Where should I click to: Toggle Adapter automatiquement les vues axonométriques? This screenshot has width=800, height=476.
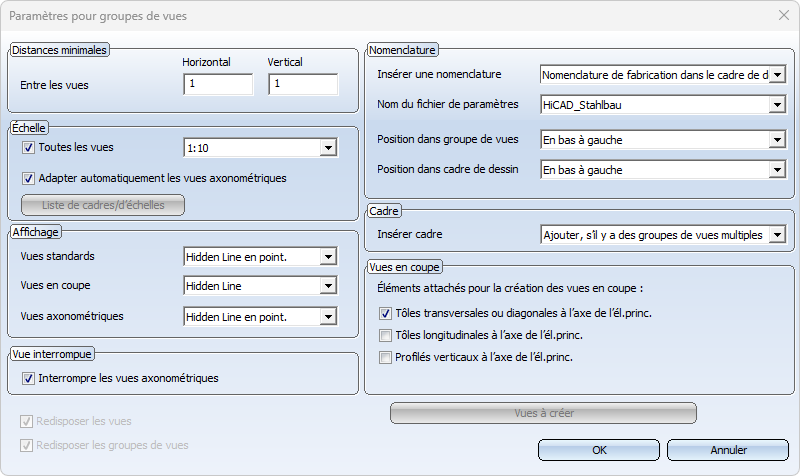pyautogui.click(x=28, y=179)
